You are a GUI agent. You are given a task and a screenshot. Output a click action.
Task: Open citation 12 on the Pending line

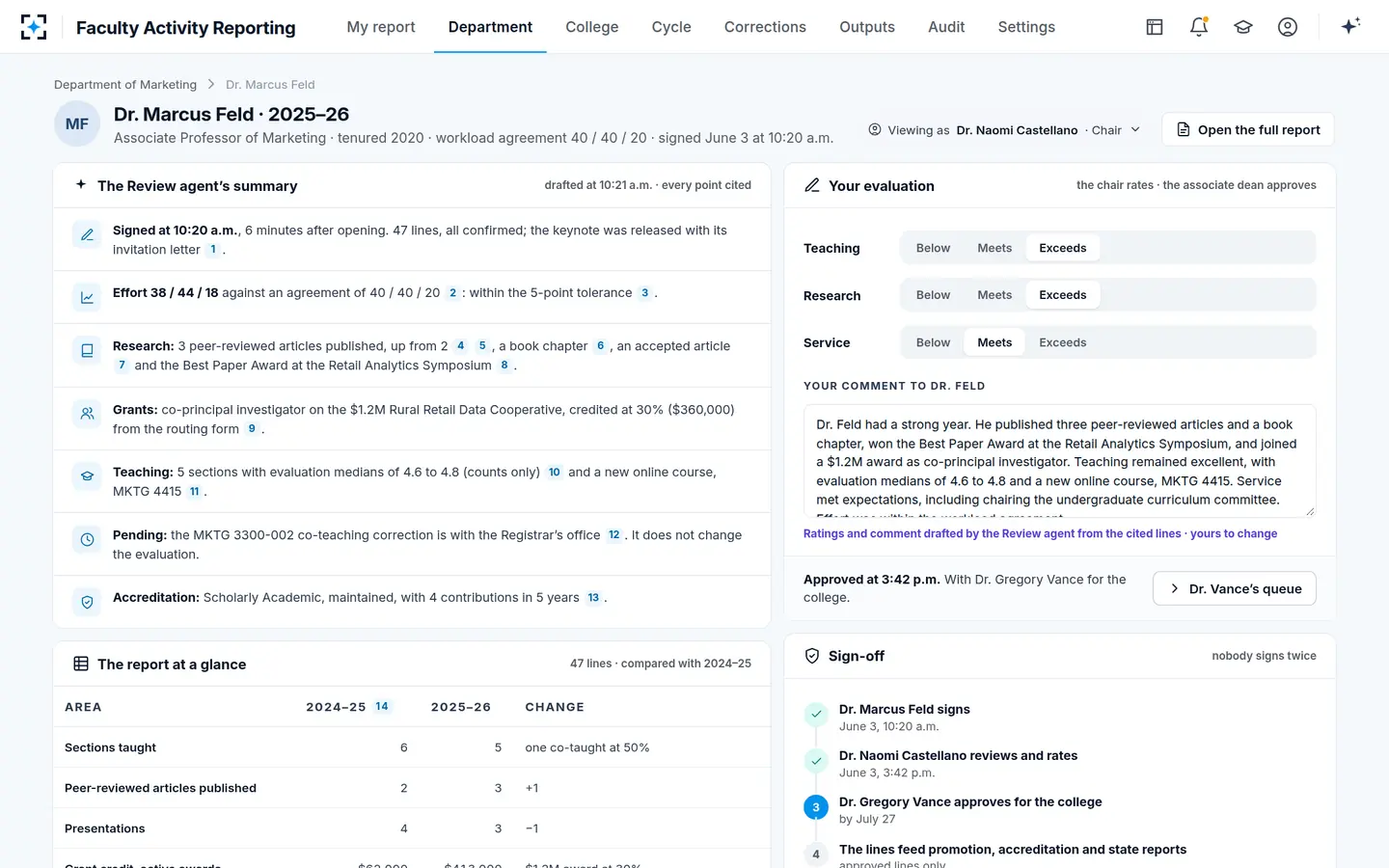(613, 535)
